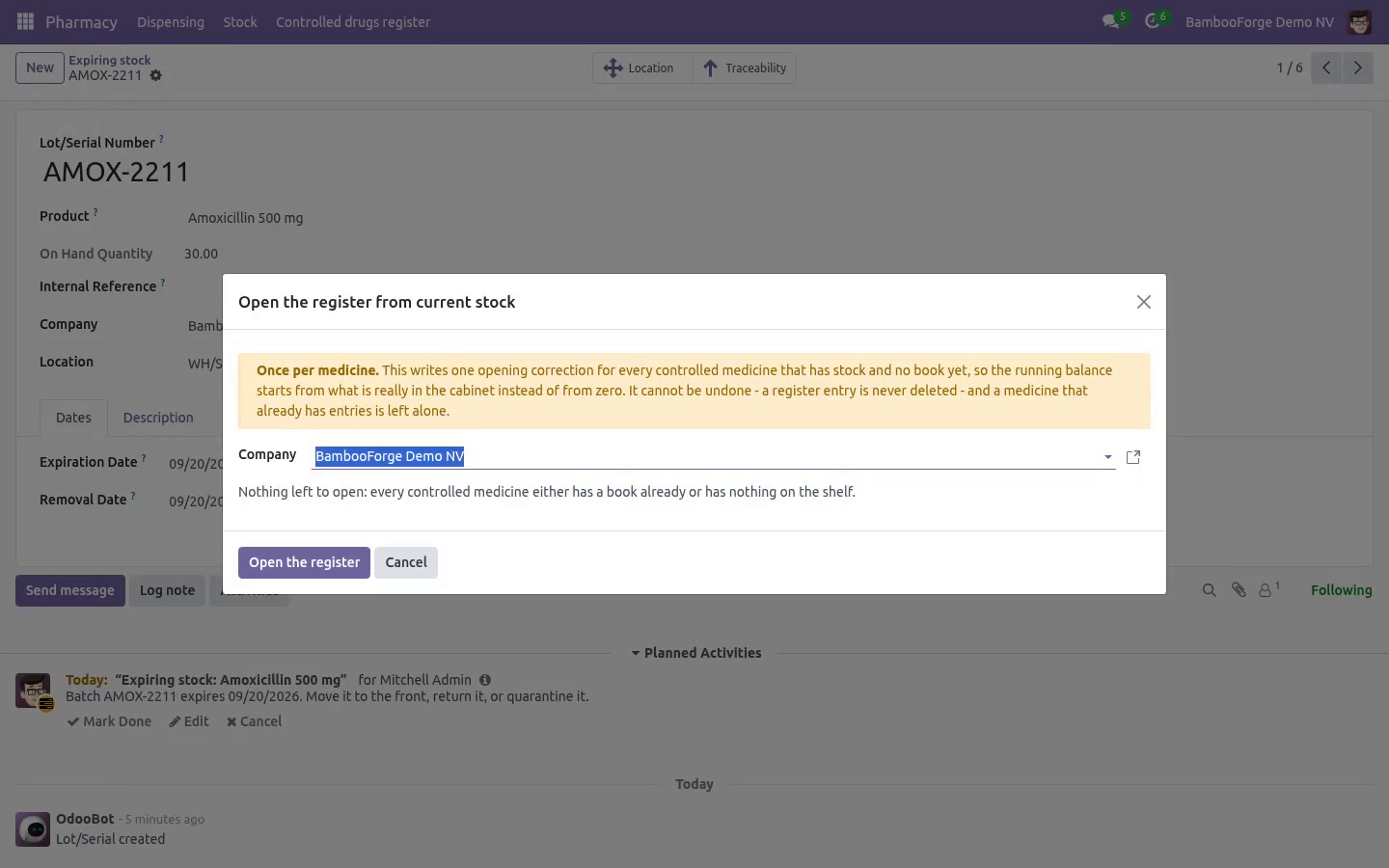Image resolution: width=1389 pixels, height=868 pixels.
Task: Expand the Company dropdown arrow
Action: [1107, 457]
